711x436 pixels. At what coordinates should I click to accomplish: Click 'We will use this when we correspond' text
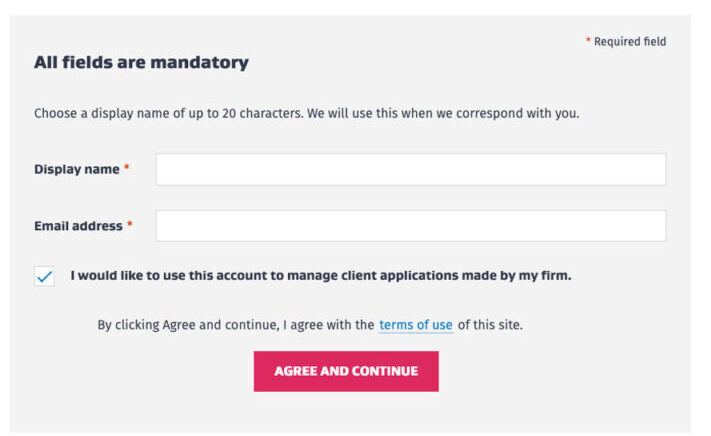[x=440, y=113]
